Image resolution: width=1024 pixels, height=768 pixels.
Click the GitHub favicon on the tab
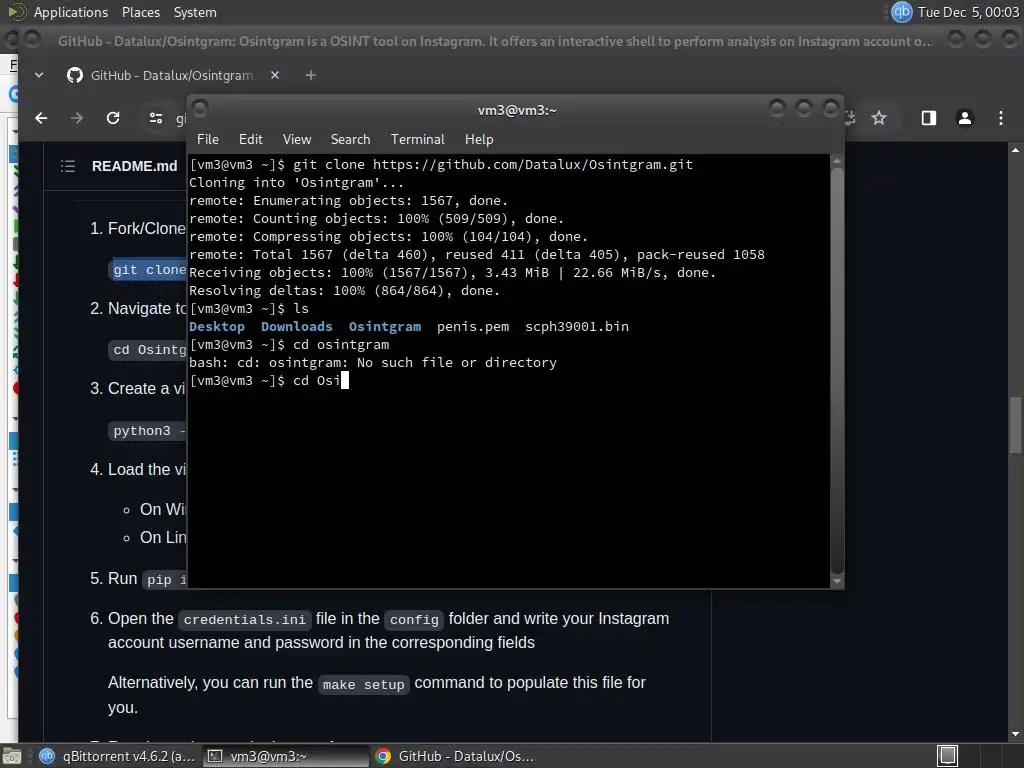75,75
